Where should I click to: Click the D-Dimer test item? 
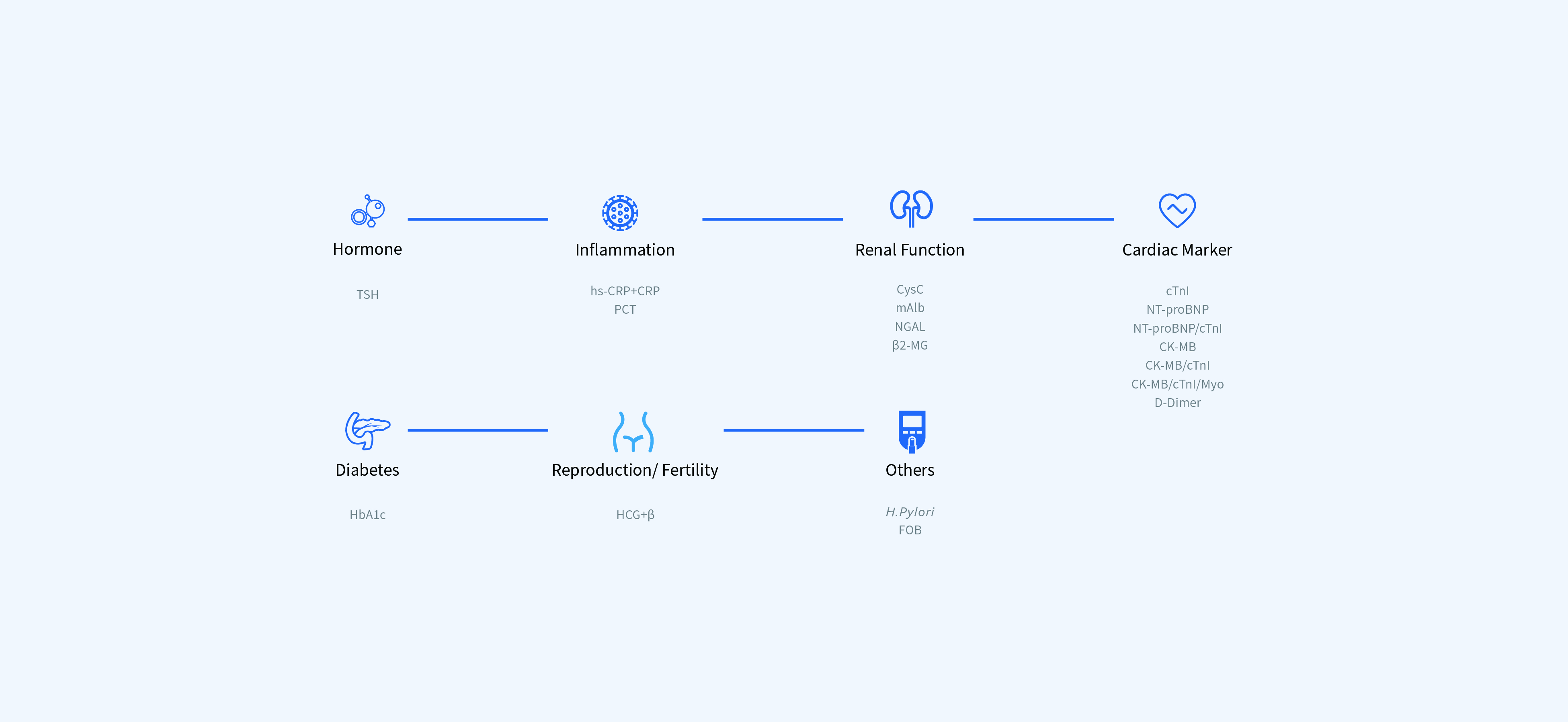click(1177, 403)
